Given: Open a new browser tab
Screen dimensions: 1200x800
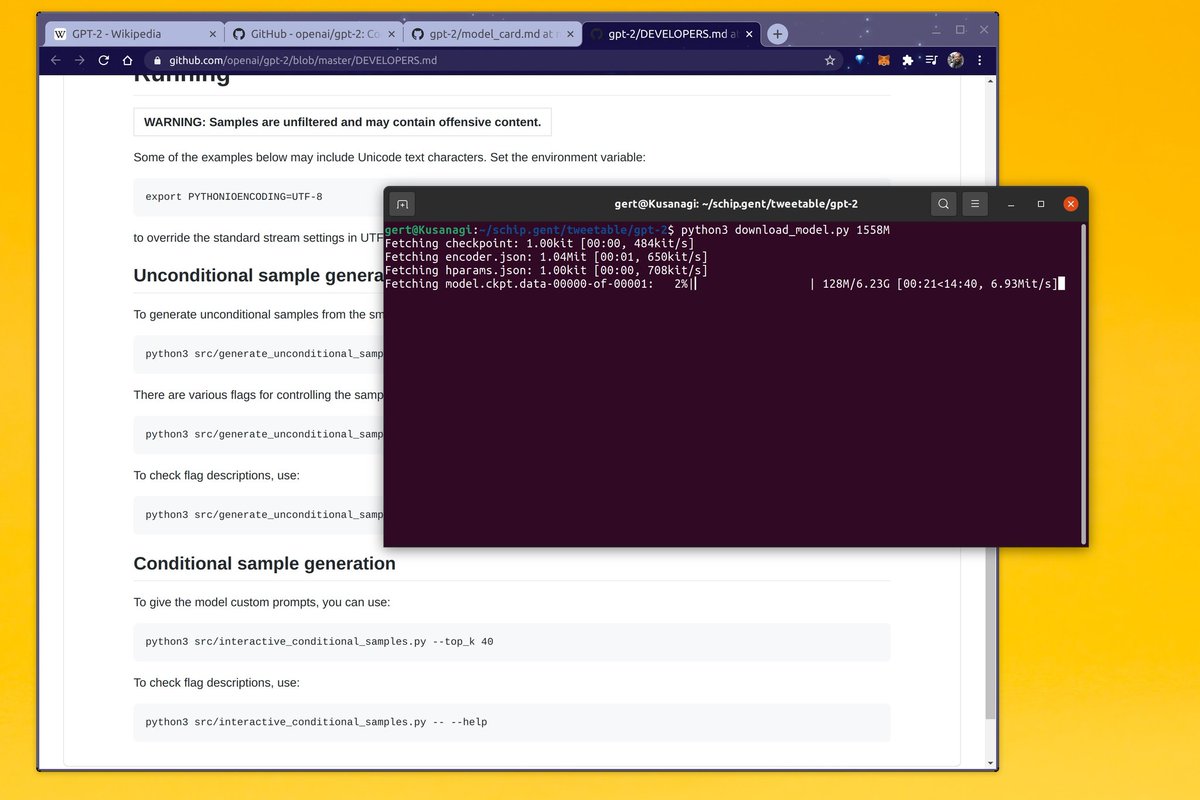Looking at the screenshot, I should (777, 34).
